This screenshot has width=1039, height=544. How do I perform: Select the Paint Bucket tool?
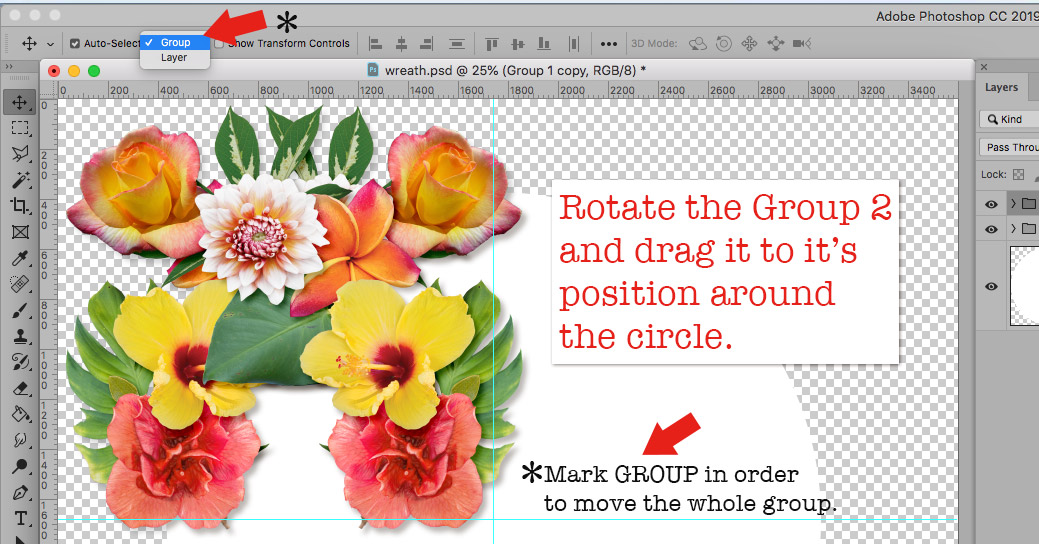click(20, 414)
